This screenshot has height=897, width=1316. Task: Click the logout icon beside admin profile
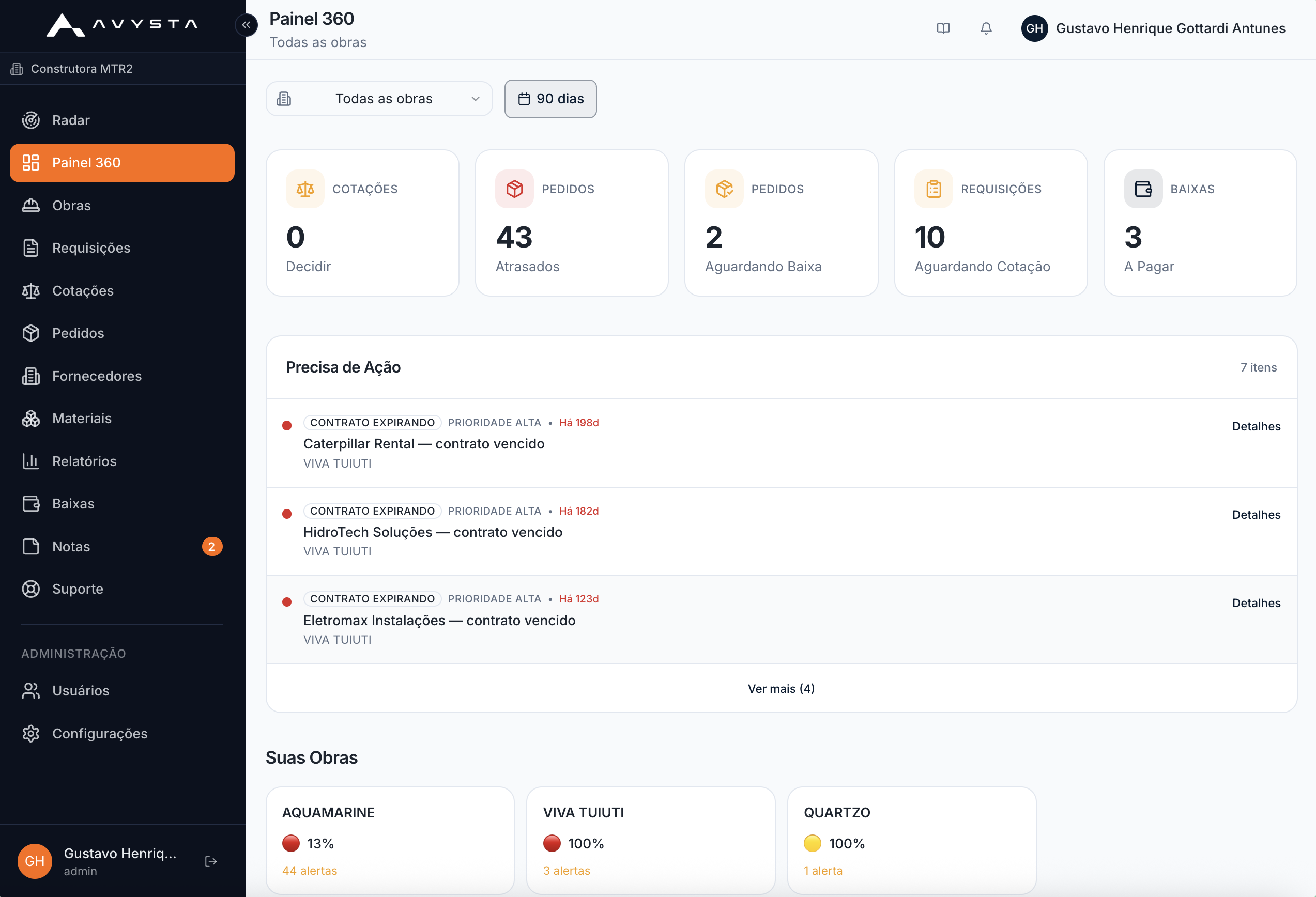click(x=211, y=861)
